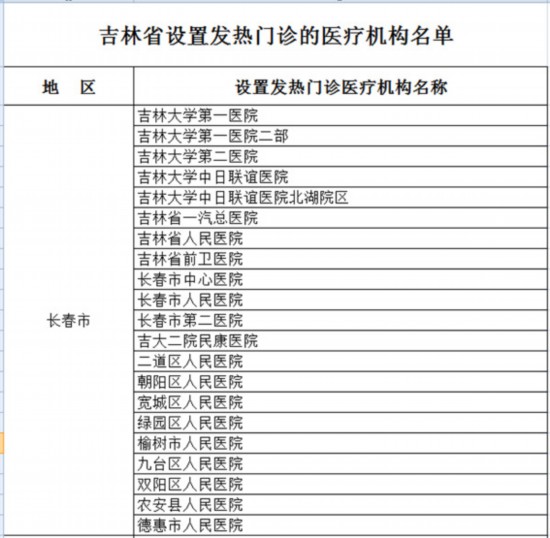Select the cell 长春市第二医院
Screen dimensions: 550x538
pos(341,320)
